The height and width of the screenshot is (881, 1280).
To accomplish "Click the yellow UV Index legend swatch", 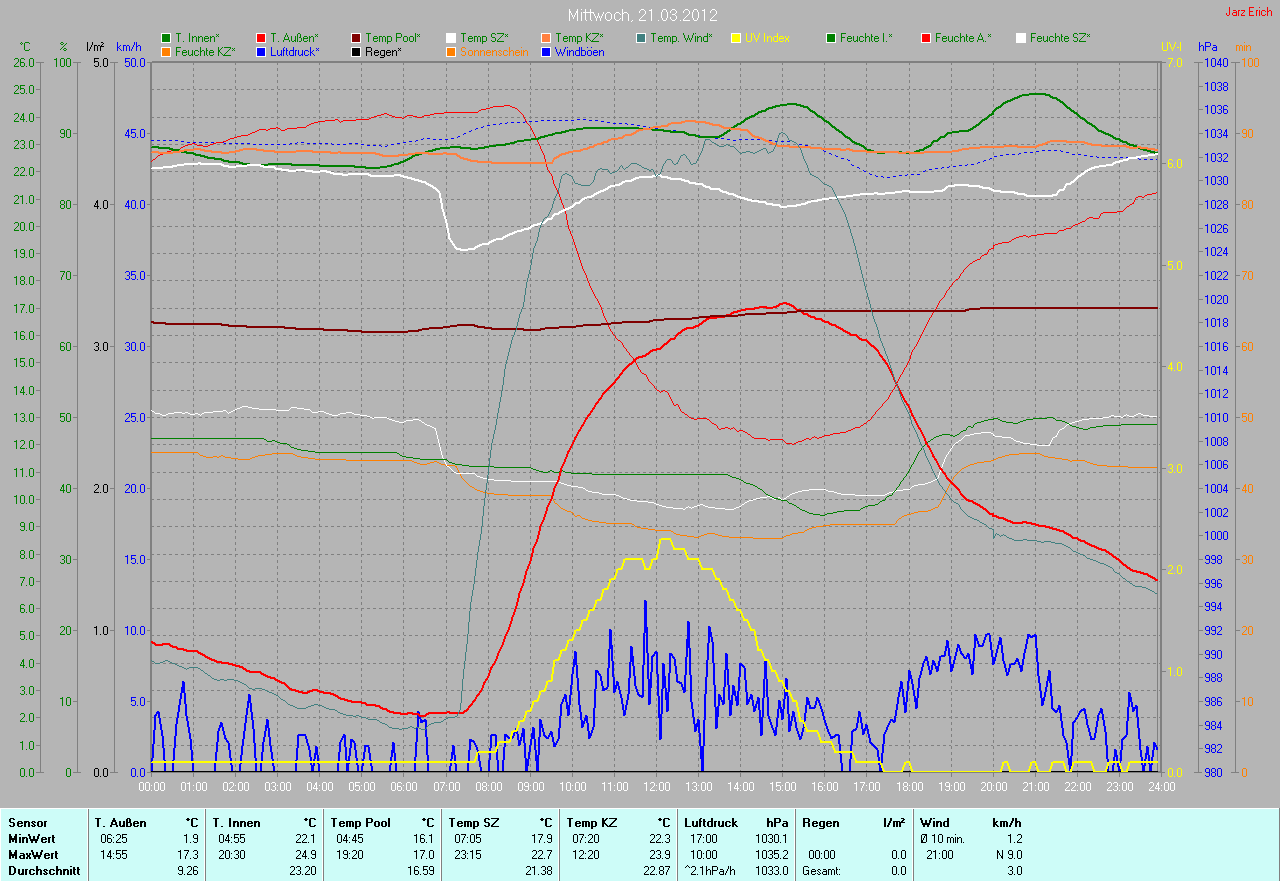I will coord(737,38).
